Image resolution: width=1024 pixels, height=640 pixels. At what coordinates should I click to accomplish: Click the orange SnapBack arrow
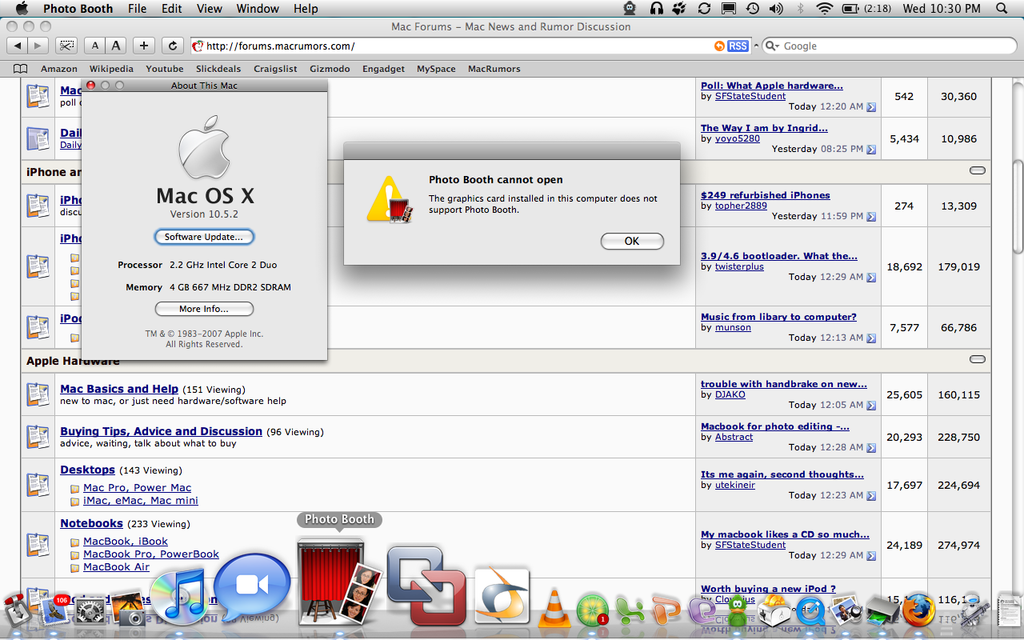click(719, 46)
